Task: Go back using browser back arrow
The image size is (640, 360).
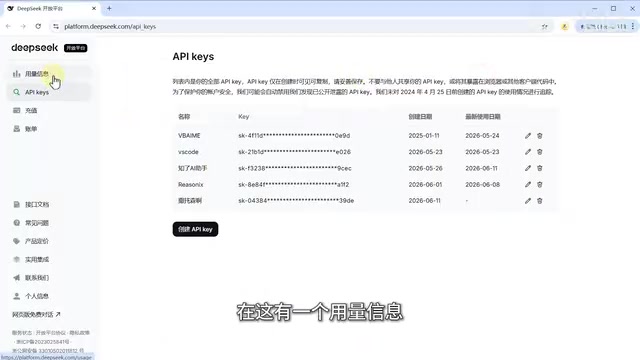Action: pos(9,26)
